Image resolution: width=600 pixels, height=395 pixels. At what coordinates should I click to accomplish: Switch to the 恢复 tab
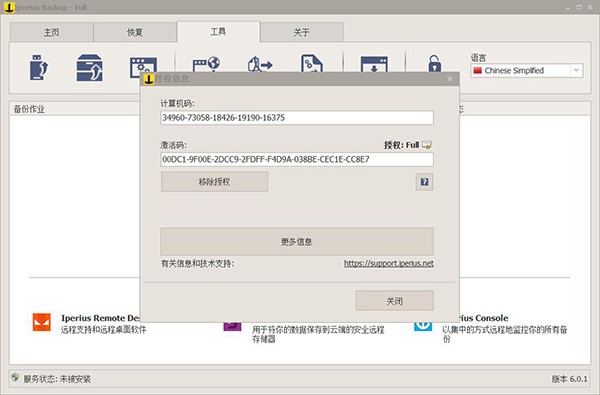(135, 32)
